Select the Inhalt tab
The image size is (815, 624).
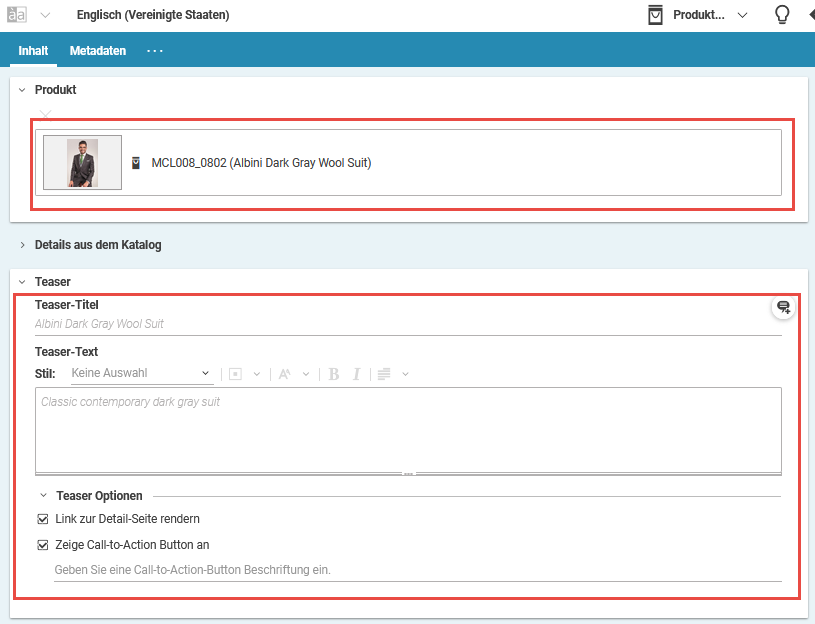(33, 50)
